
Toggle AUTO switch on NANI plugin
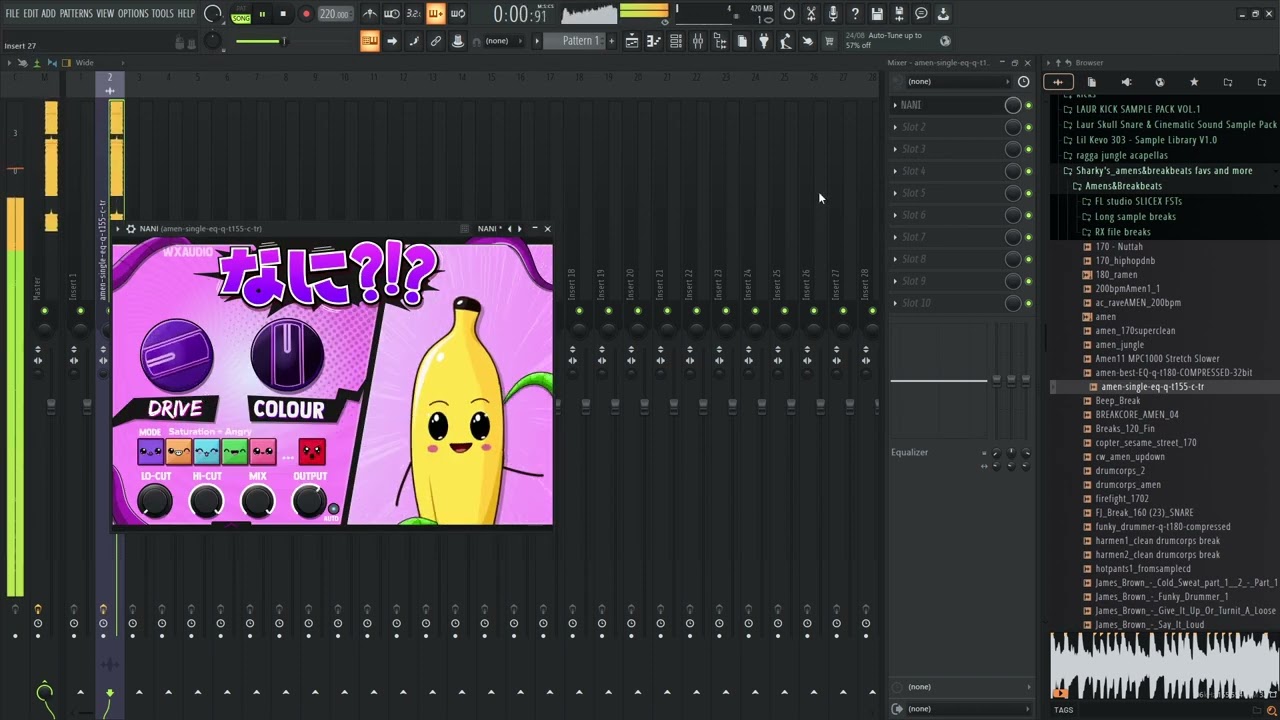click(333, 510)
